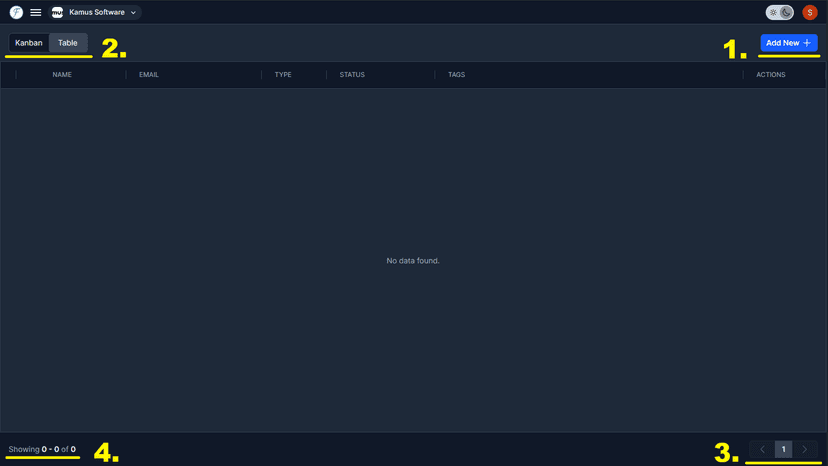Click the plus icon in Add New
This screenshot has height=466, width=828.
pos(807,43)
